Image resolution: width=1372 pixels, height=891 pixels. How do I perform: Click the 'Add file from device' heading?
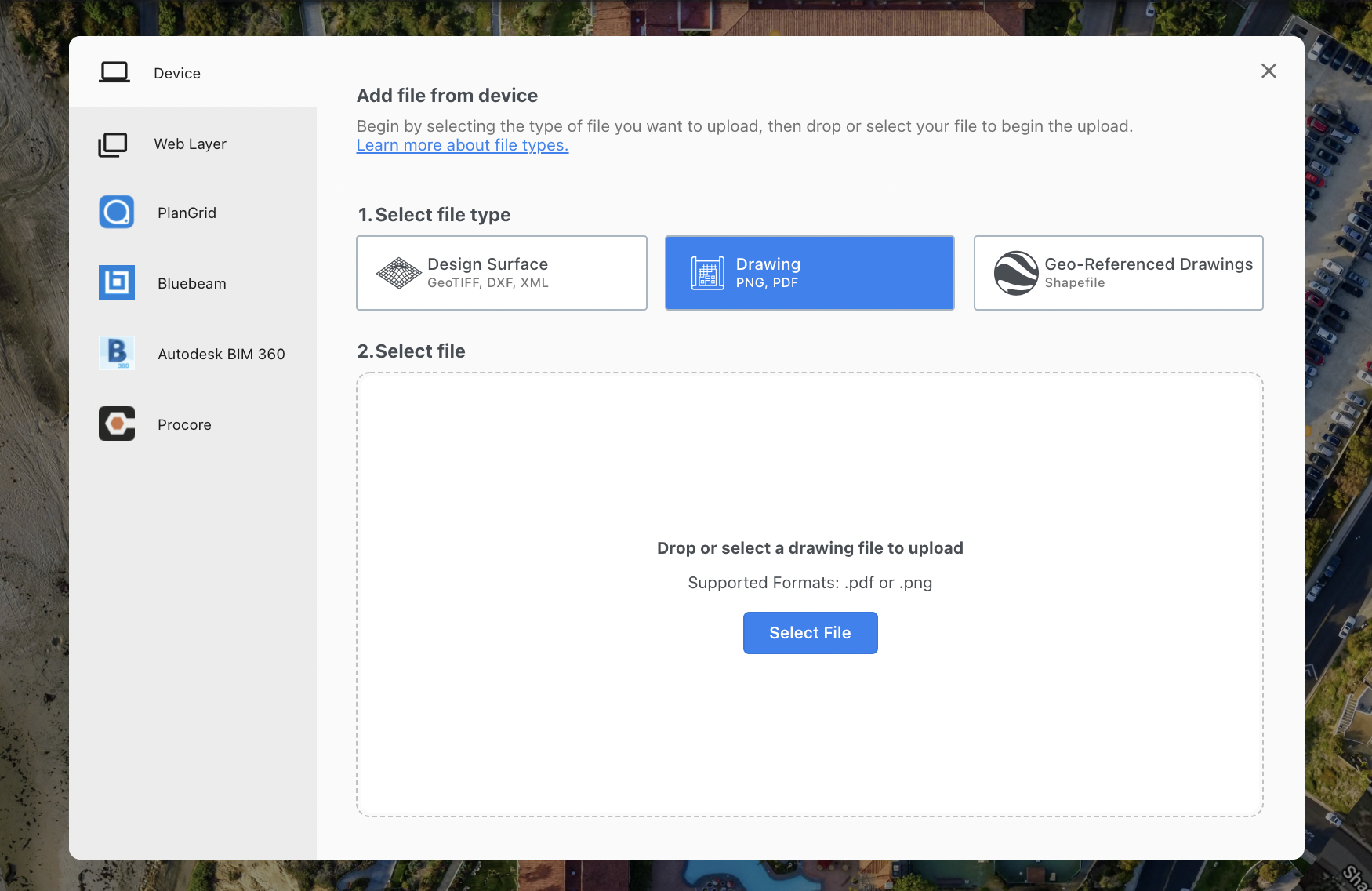(447, 96)
